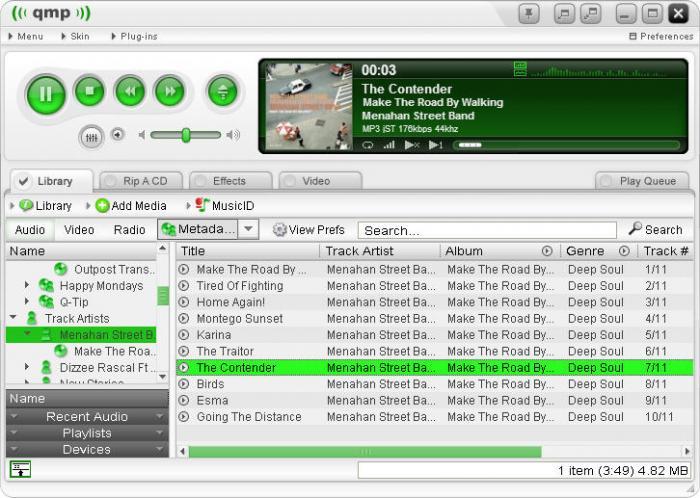
Task: Click play icon beside Tired Of Fighting
Action: (x=183, y=286)
